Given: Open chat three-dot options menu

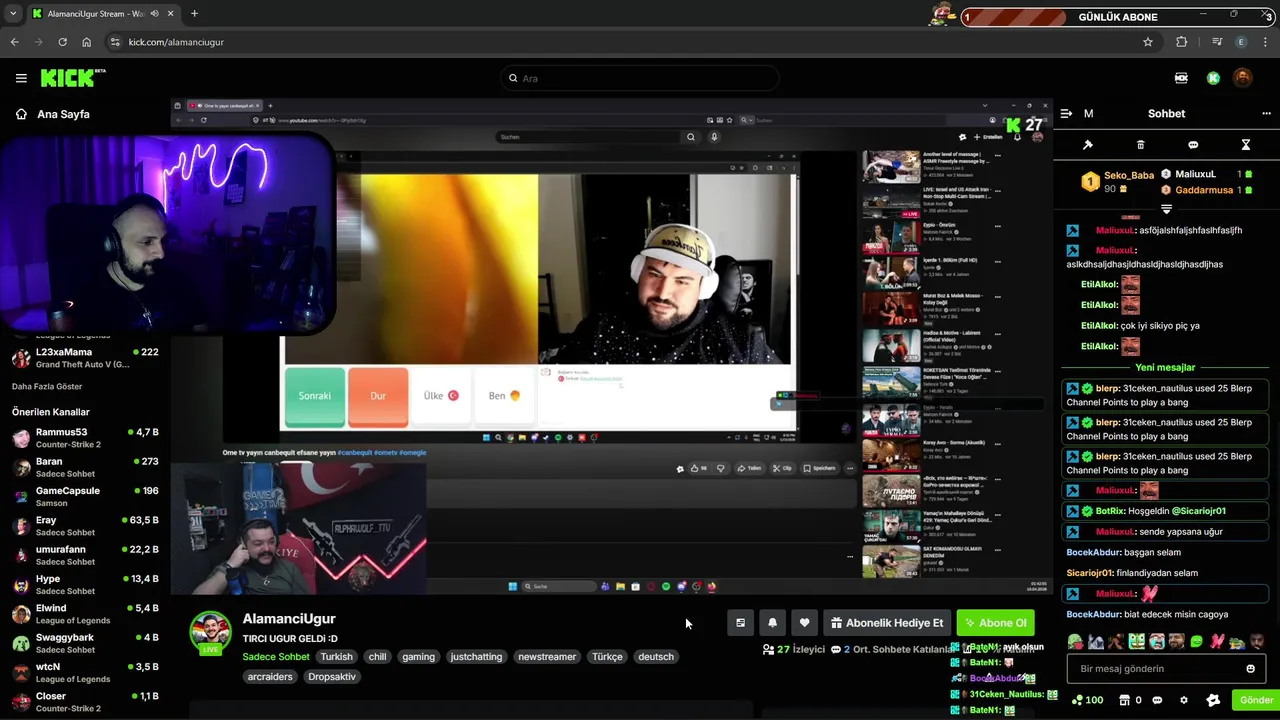Looking at the screenshot, I should pyautogui.click(x=1266, y=114).
